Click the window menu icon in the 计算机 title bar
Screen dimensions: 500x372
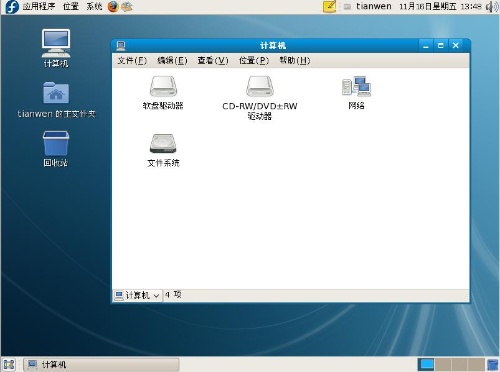tap(121, 46)
